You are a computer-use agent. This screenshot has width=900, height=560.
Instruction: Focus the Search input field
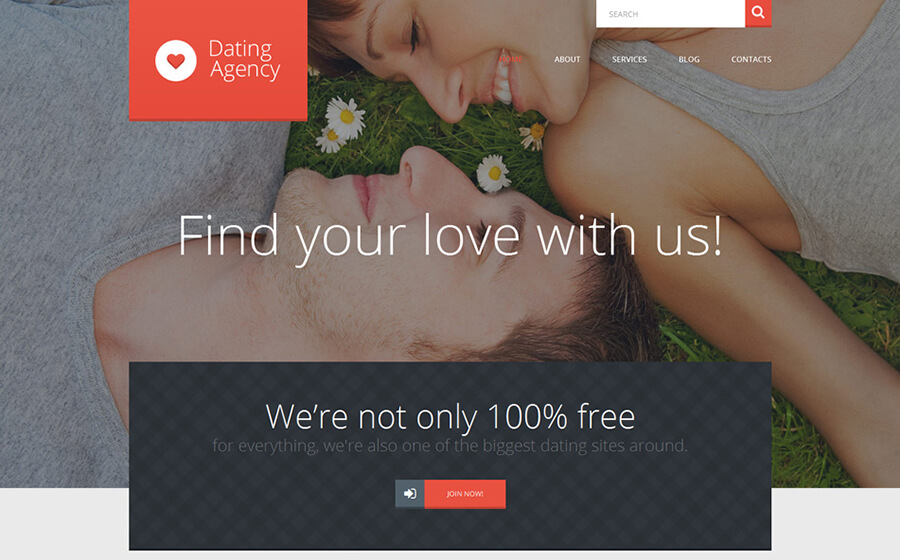click(x=670, y=13)
